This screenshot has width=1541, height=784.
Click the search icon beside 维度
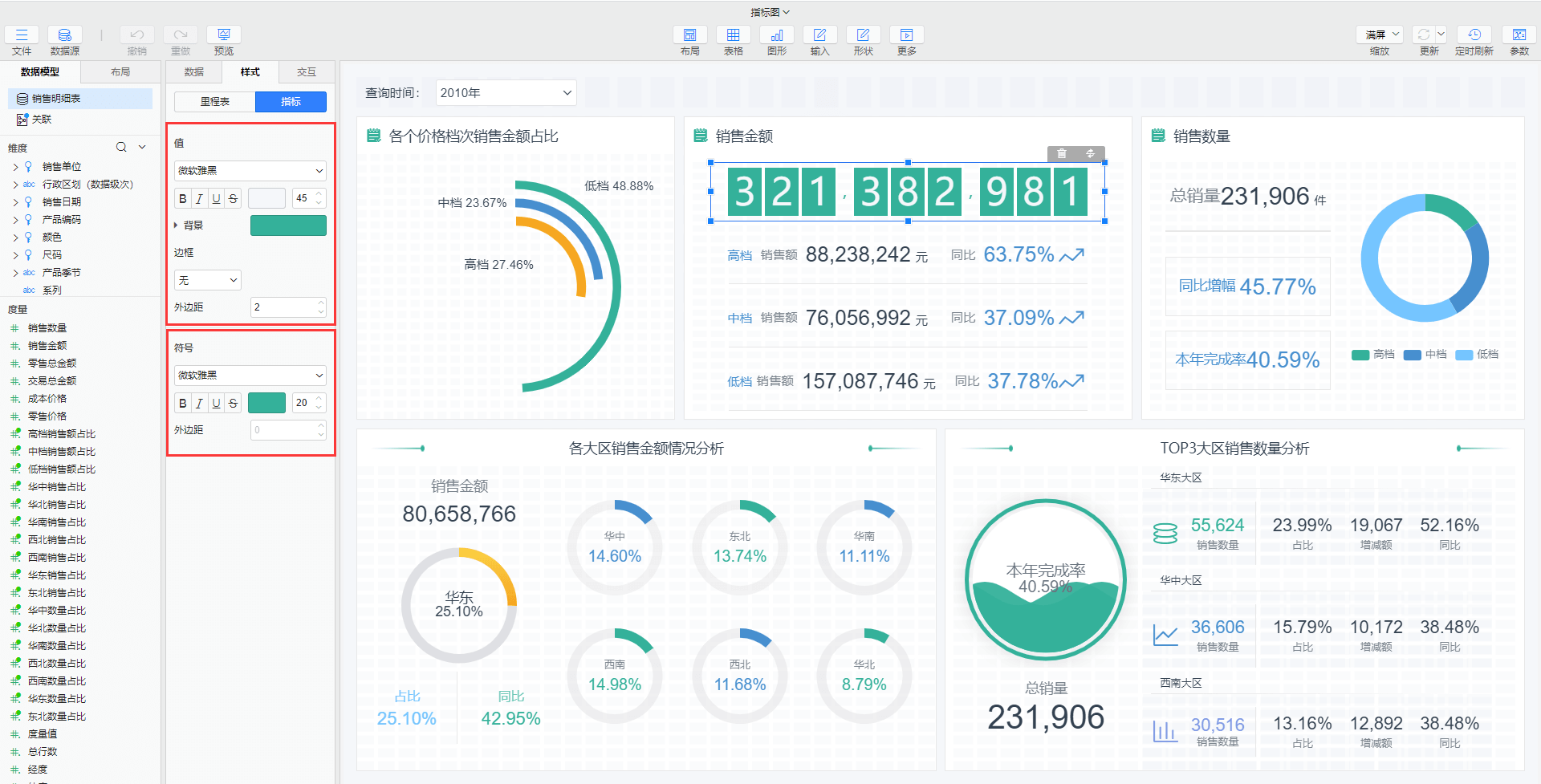point(121,147)
